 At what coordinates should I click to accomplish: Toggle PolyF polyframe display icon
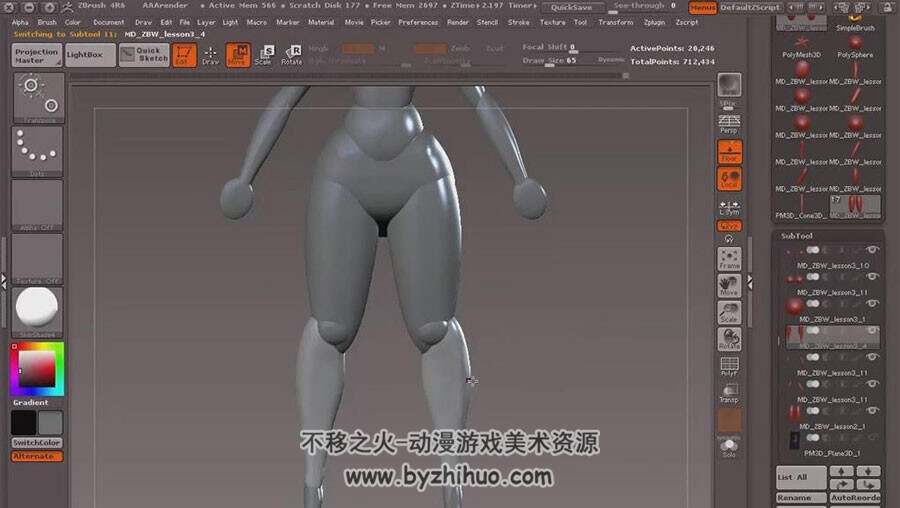tap(729, 366)
